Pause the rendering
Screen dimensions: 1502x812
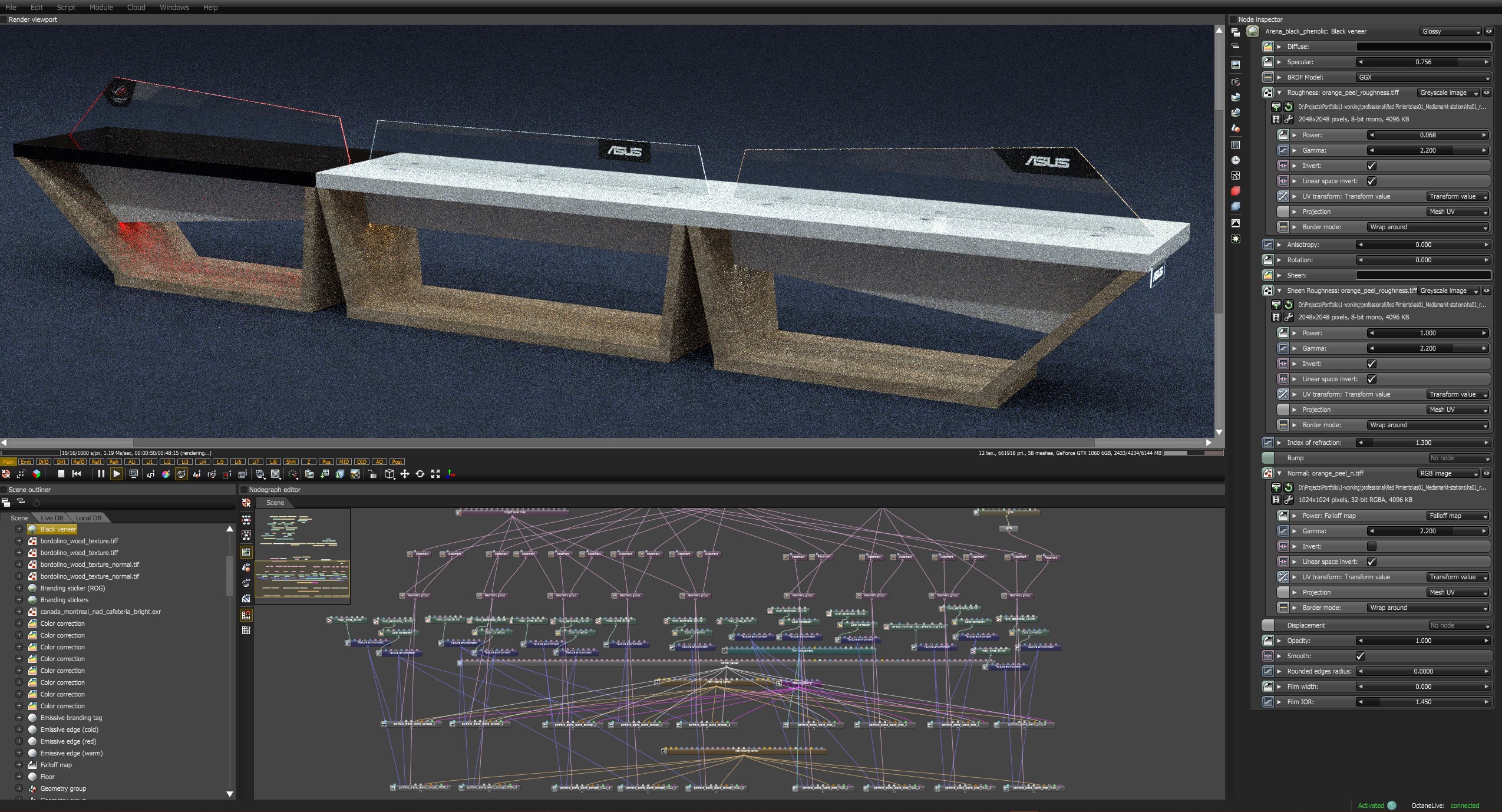click(x=101, y=474)
